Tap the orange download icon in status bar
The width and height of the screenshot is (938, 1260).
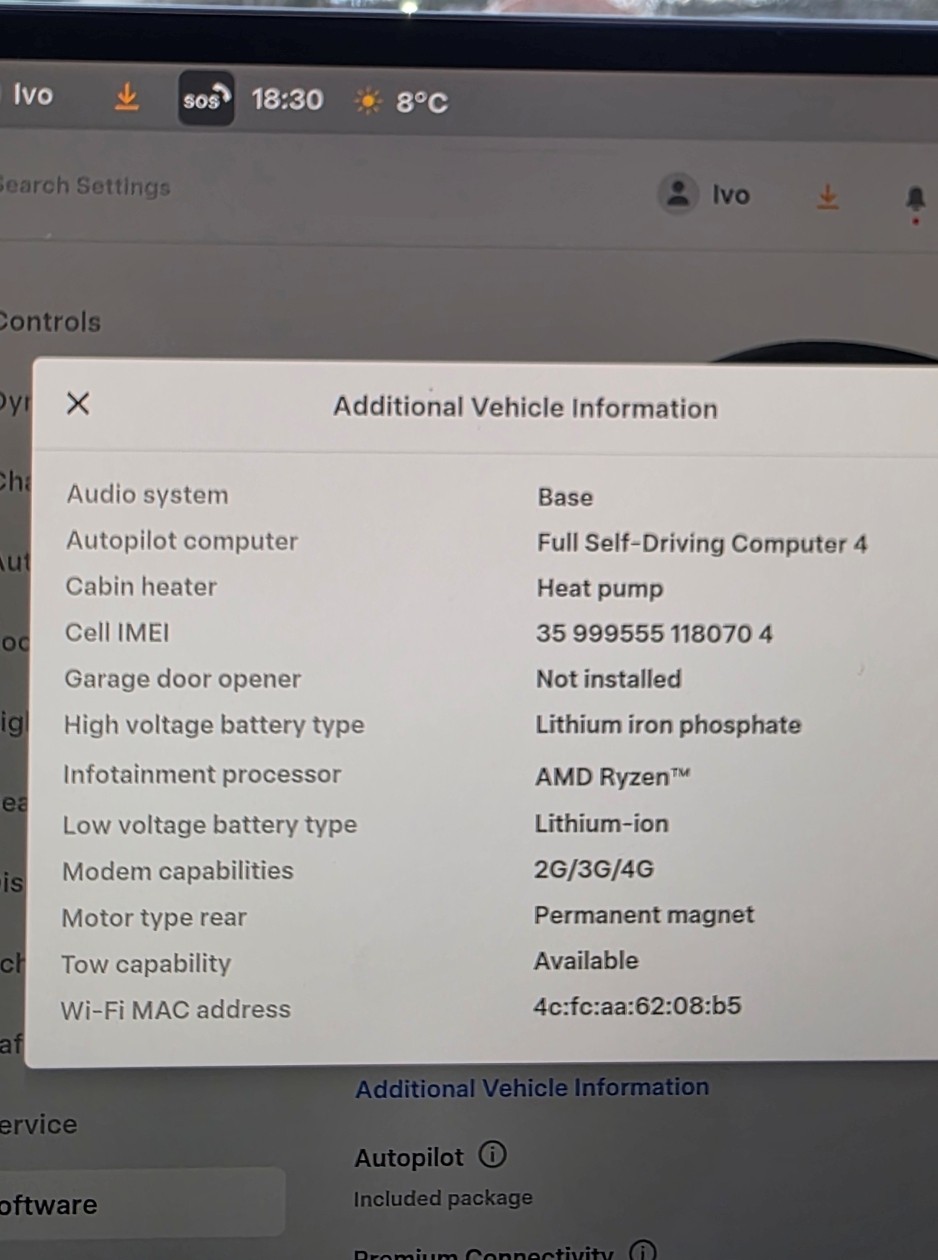126,97
